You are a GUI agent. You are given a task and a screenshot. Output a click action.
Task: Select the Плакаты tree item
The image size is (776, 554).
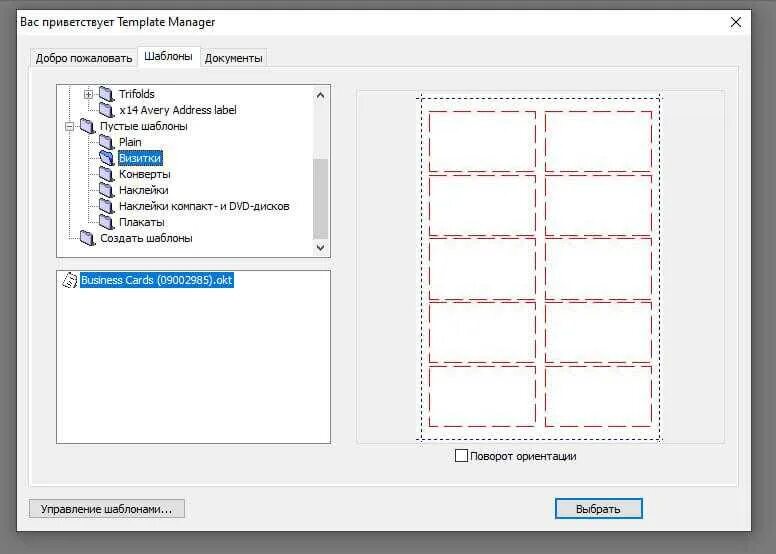[x=142, y=222]
